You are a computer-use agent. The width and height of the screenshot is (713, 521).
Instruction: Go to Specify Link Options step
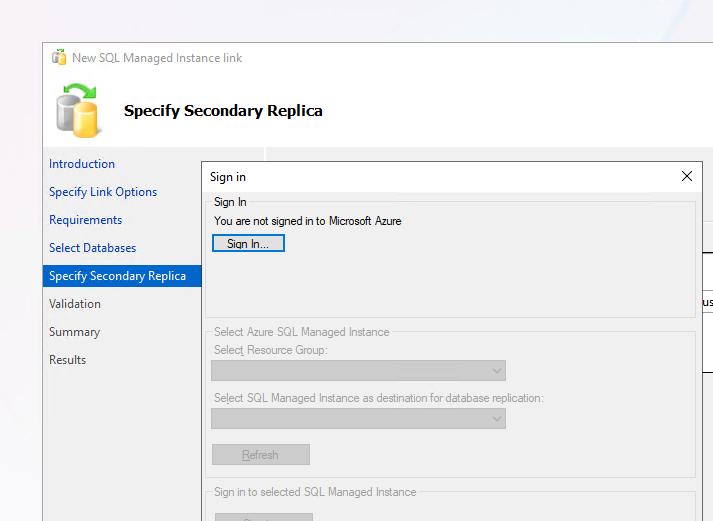[103, 192]
